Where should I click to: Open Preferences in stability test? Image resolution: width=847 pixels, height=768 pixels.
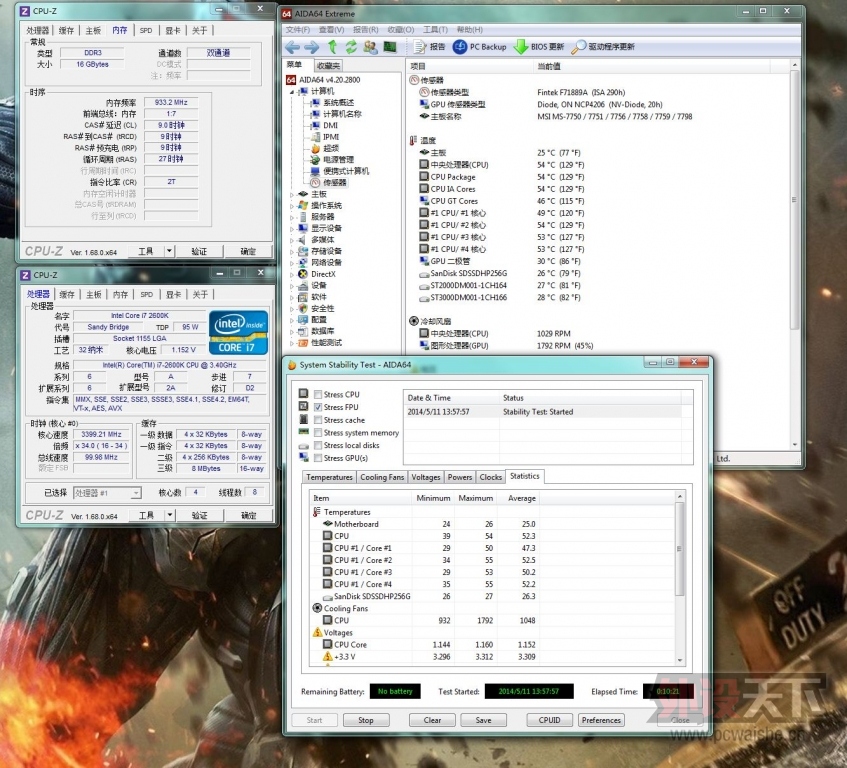click(x=601, y=720)
